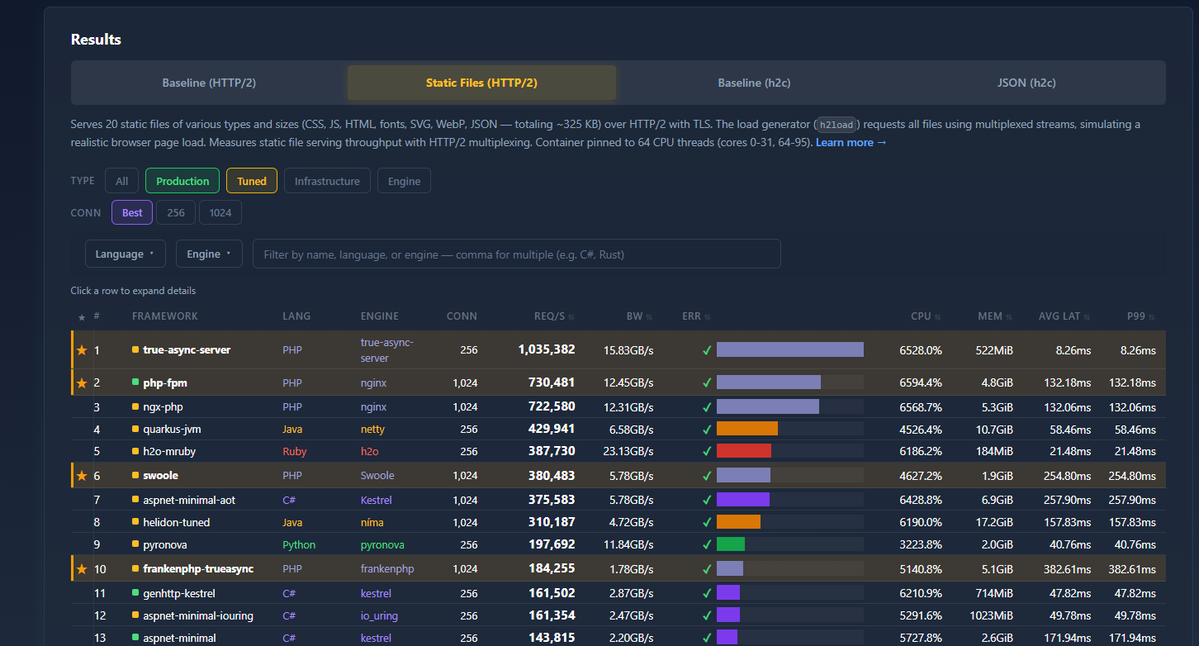Open the Learn more link

click(x=850, y=142)
